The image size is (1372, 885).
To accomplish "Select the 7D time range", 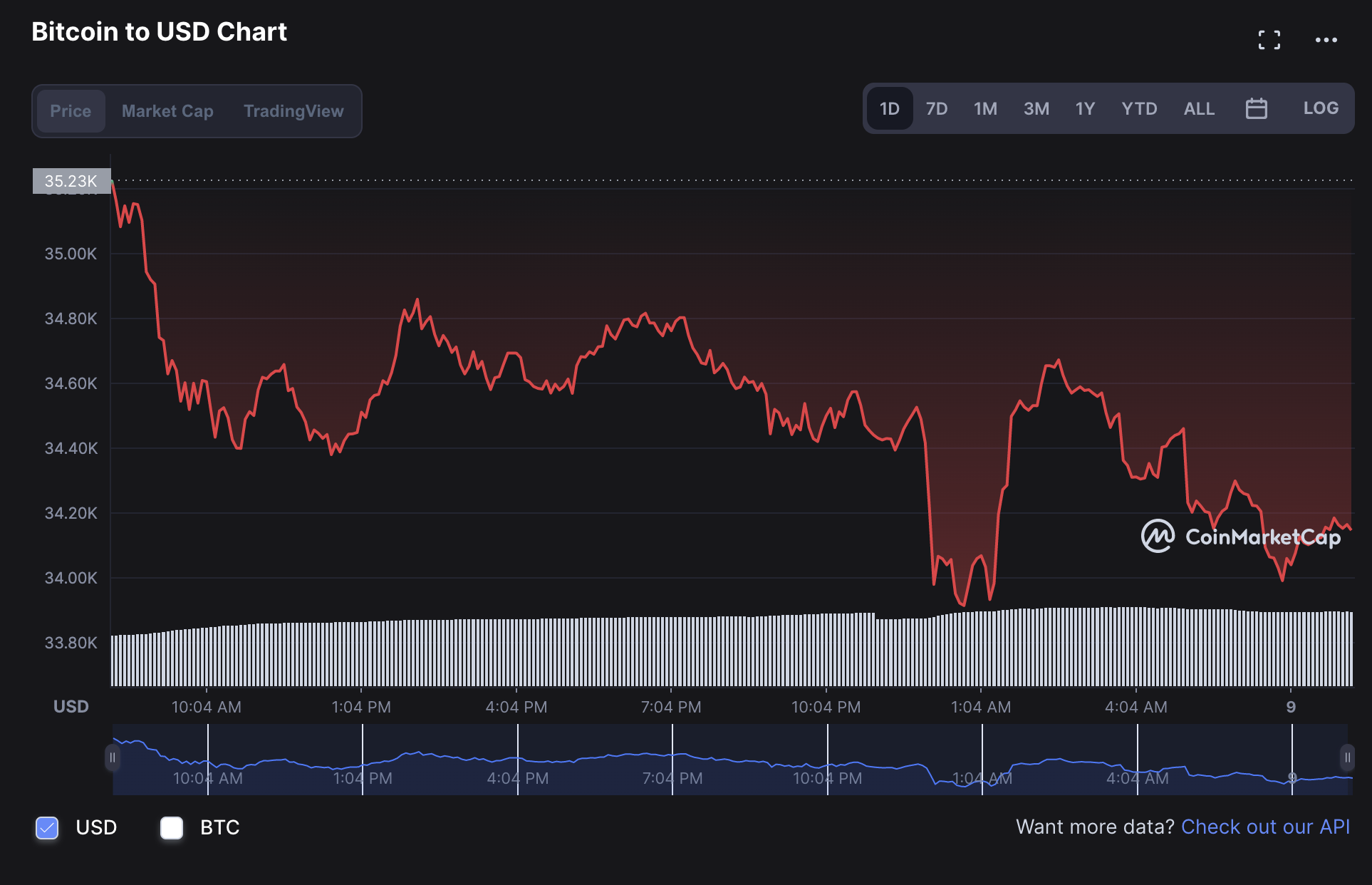I will [x=936, y=108].
